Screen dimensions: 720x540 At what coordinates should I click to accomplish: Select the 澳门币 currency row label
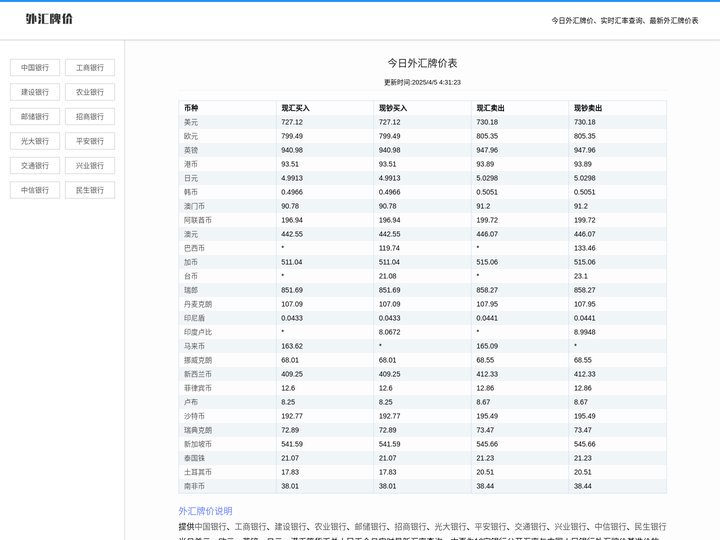click(194, 206)
